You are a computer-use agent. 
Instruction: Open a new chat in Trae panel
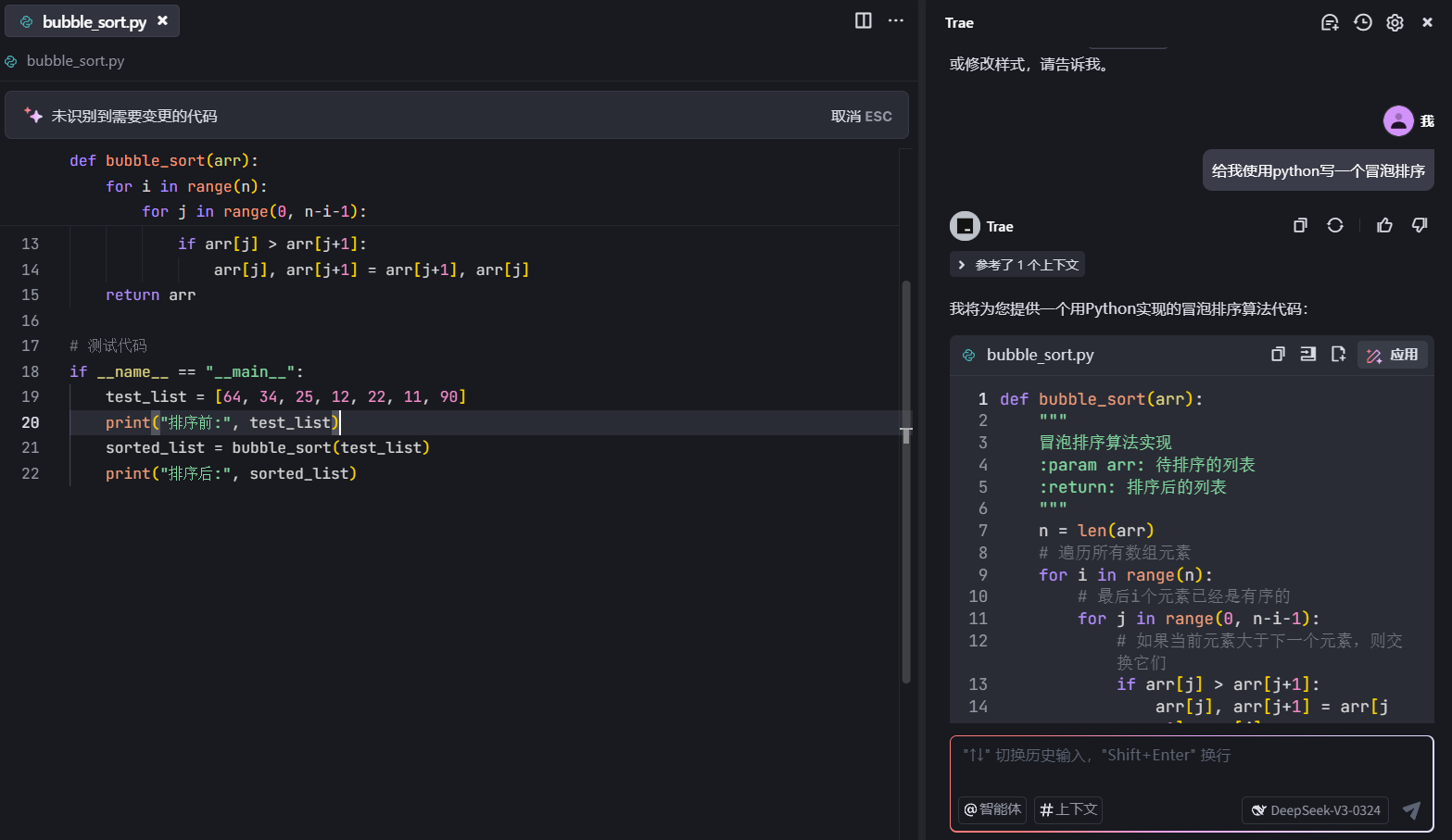pyautogui.click(x=1330, y=22)
